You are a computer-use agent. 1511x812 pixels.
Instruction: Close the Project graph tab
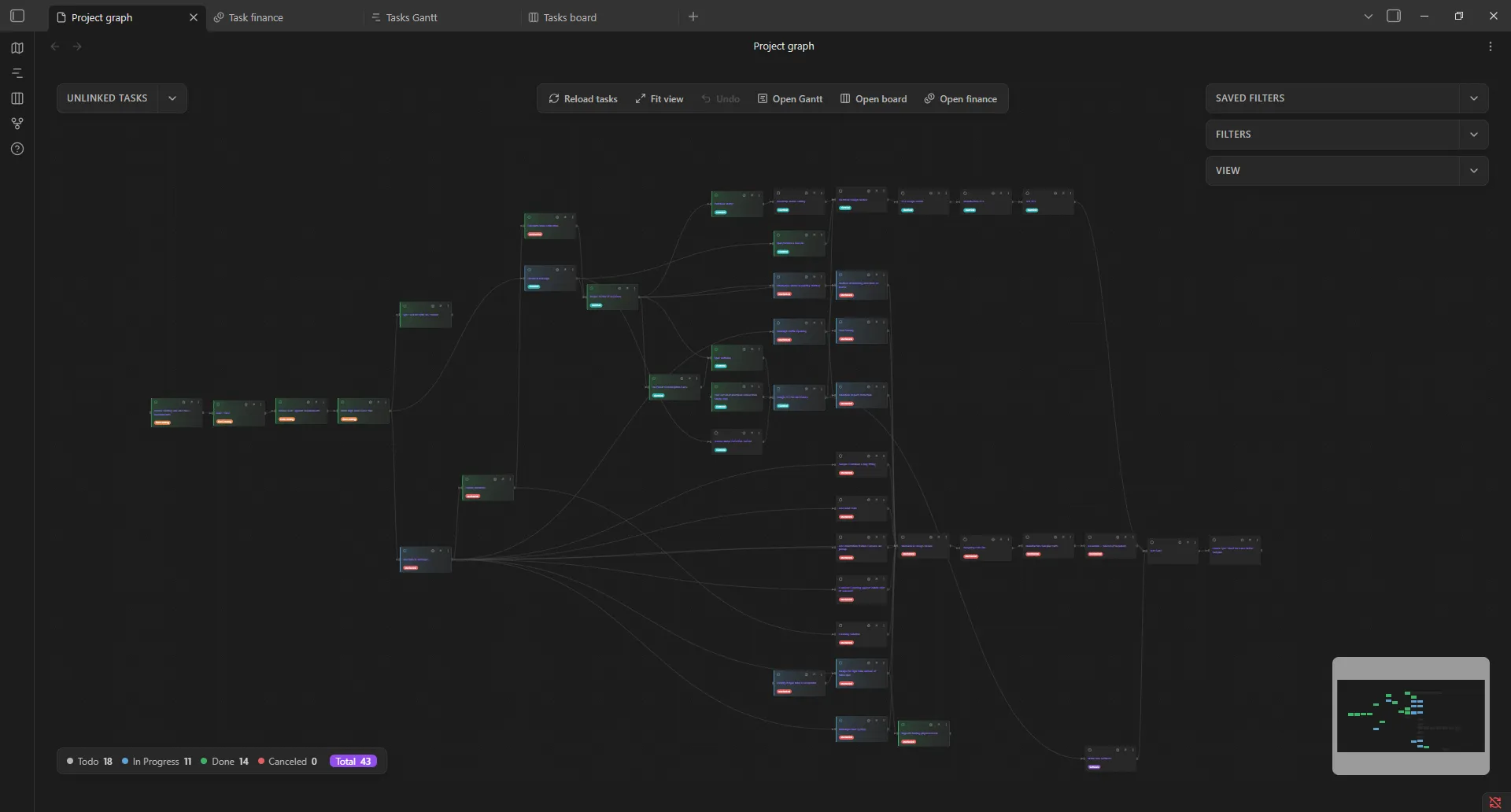[x=194, y=17]
